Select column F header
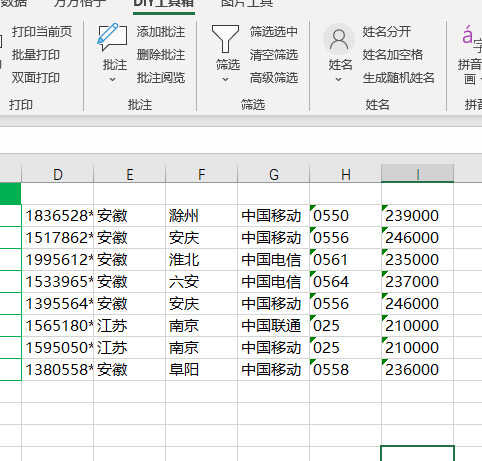This screenshot has height=461, width=482. 202,174
